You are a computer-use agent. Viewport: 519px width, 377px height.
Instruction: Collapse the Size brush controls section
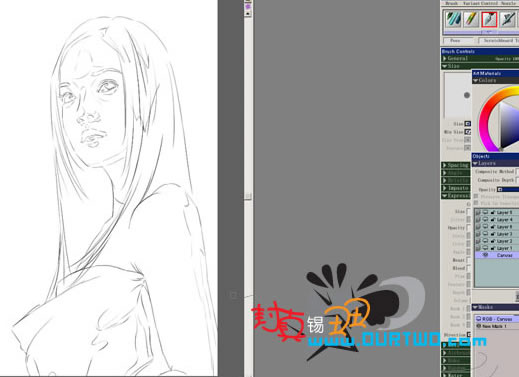(x=445, y=66)
